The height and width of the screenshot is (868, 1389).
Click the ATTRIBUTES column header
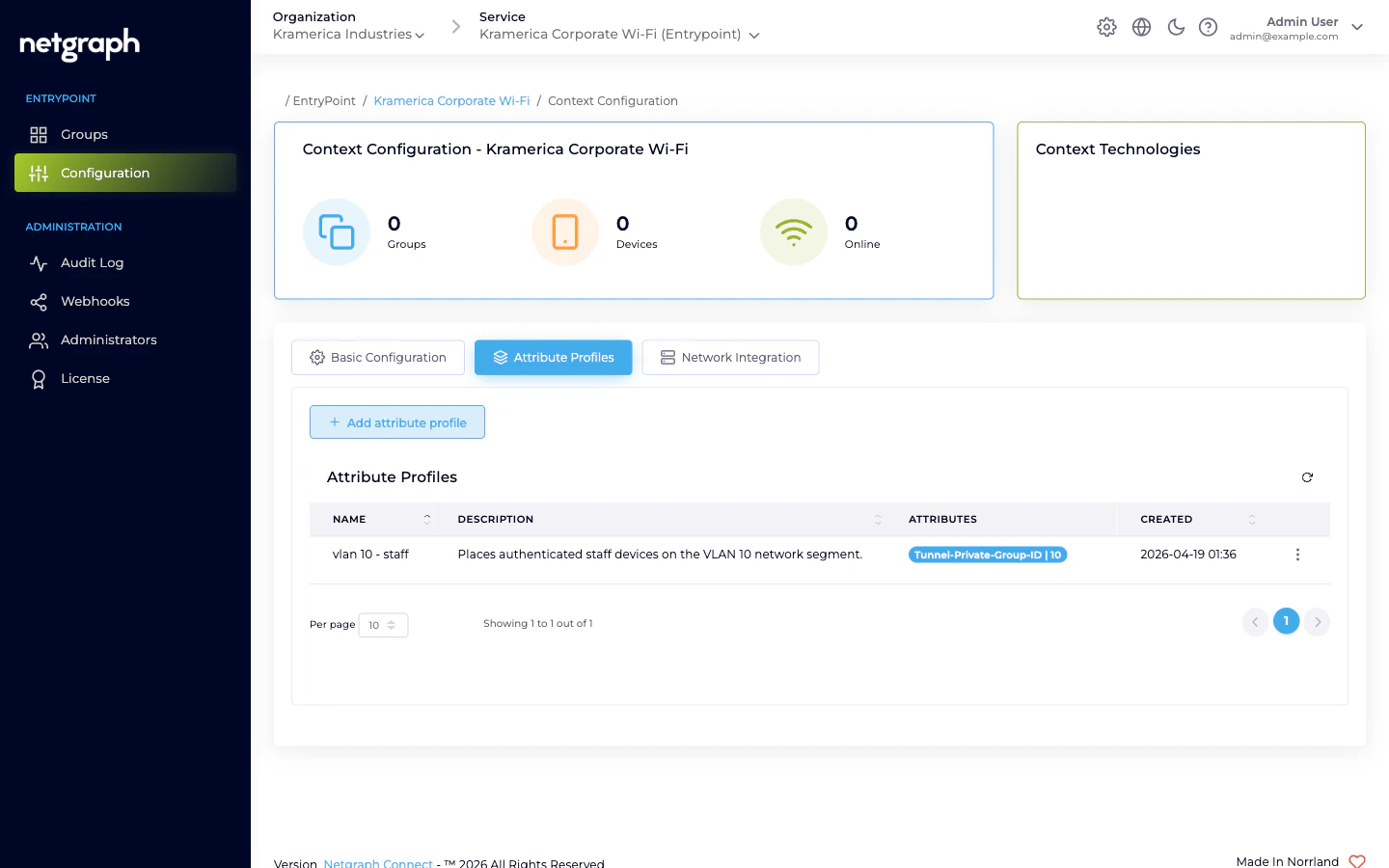click(x=942, y=519)
